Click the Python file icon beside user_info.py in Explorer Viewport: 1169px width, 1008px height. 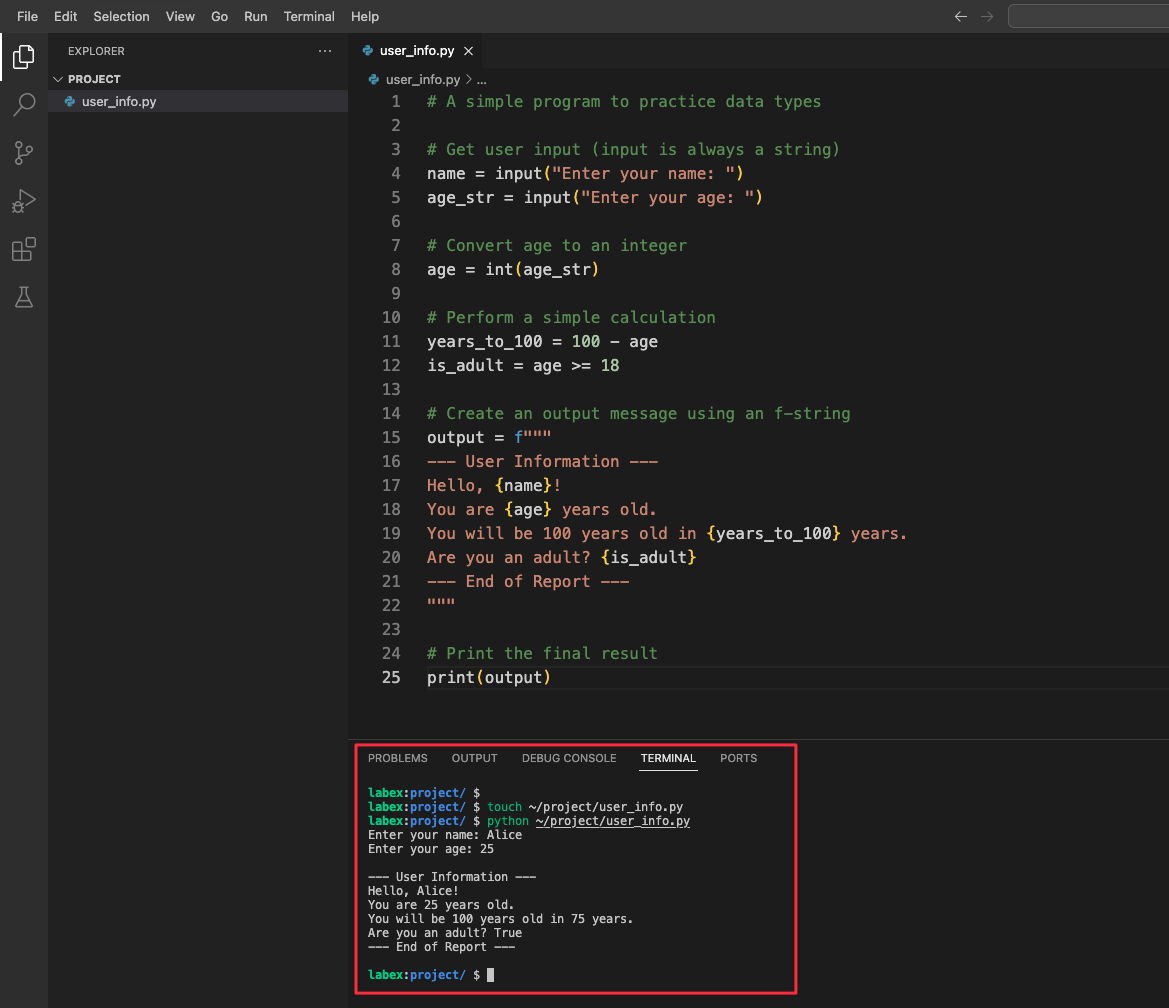pyautogui.click(x=70, y=101)
